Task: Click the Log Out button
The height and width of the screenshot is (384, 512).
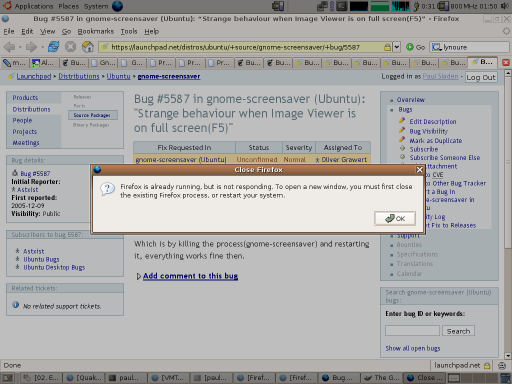Action: tap(481, 77)
